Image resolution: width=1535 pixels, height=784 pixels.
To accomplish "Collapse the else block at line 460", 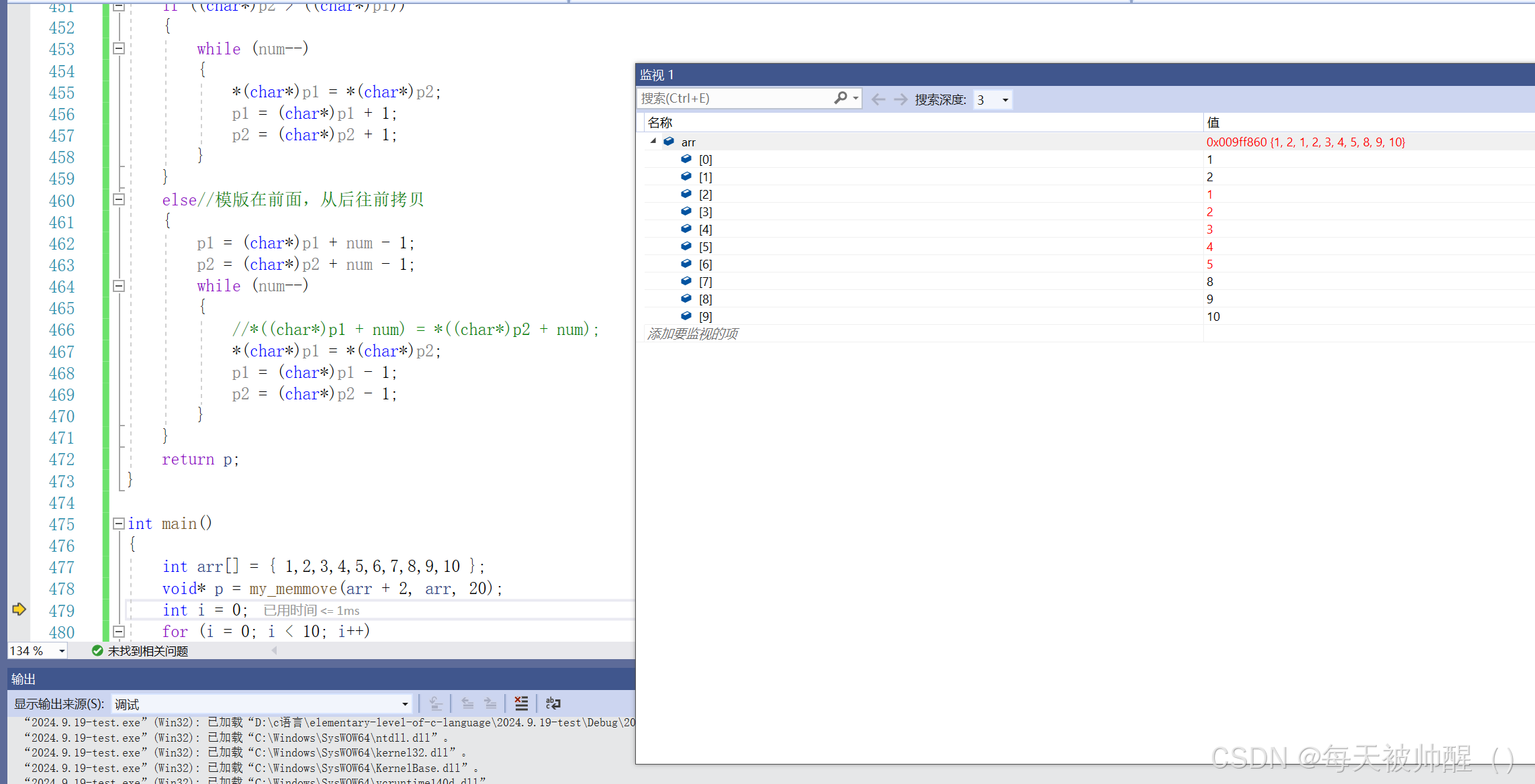I will pos(119,199).
